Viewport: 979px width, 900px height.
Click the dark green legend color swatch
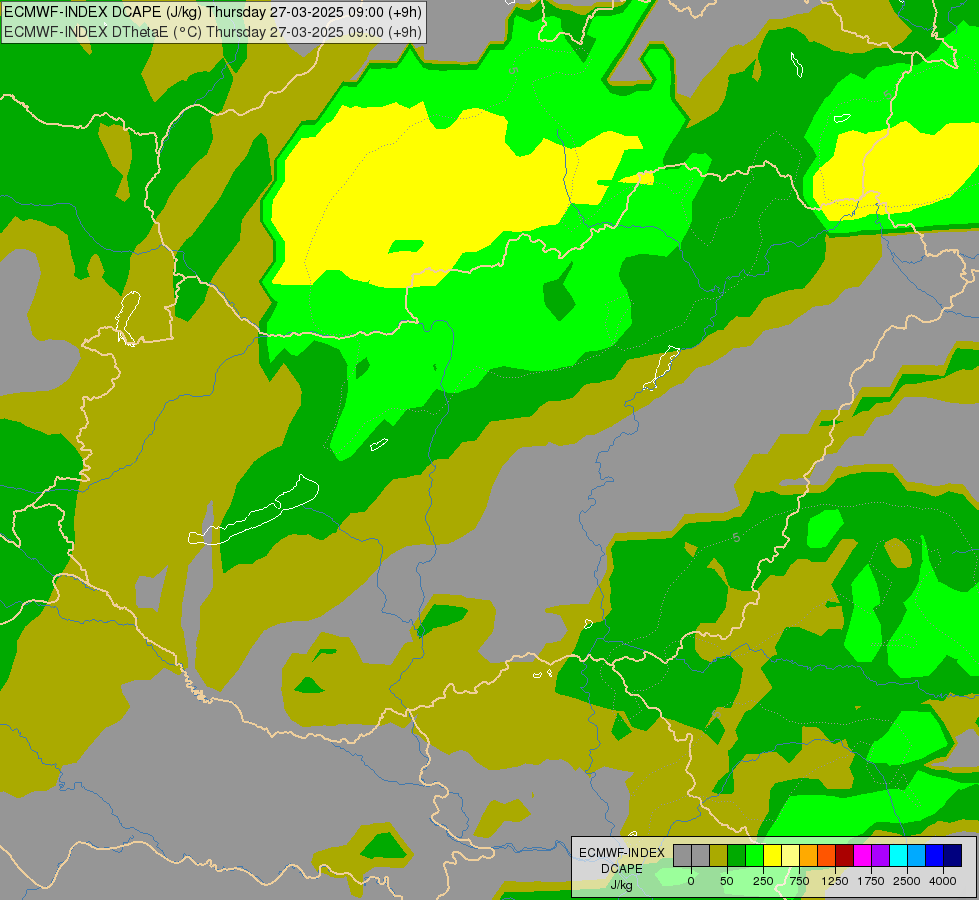coord(737,855)
